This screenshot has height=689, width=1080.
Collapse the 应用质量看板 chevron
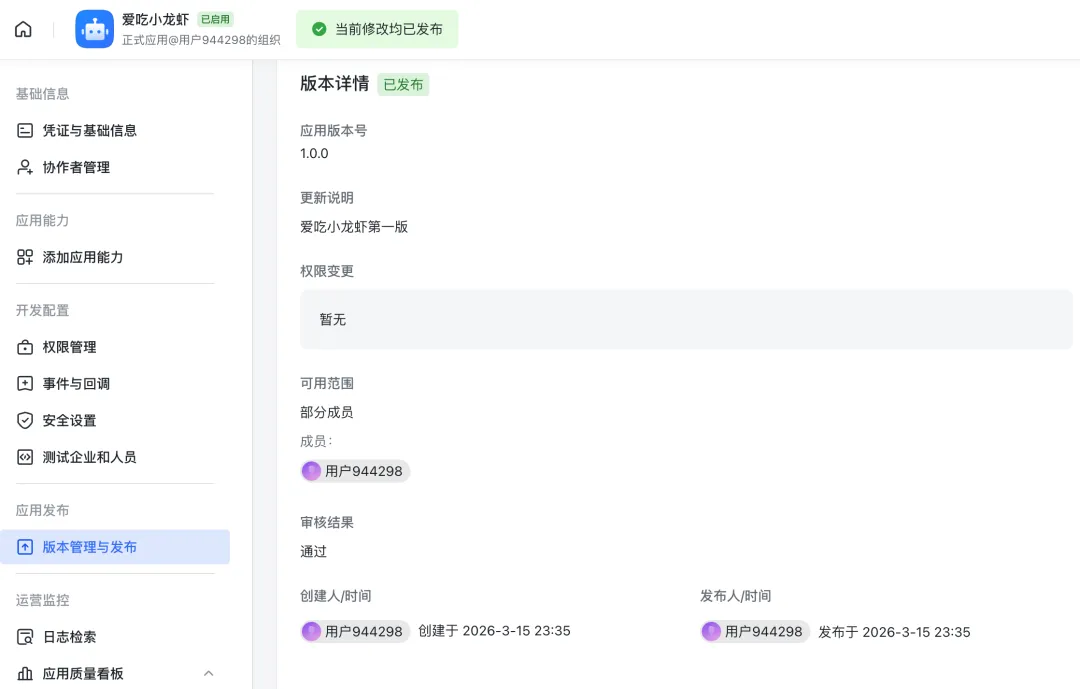pyautogui.click(x=208, y=674)
